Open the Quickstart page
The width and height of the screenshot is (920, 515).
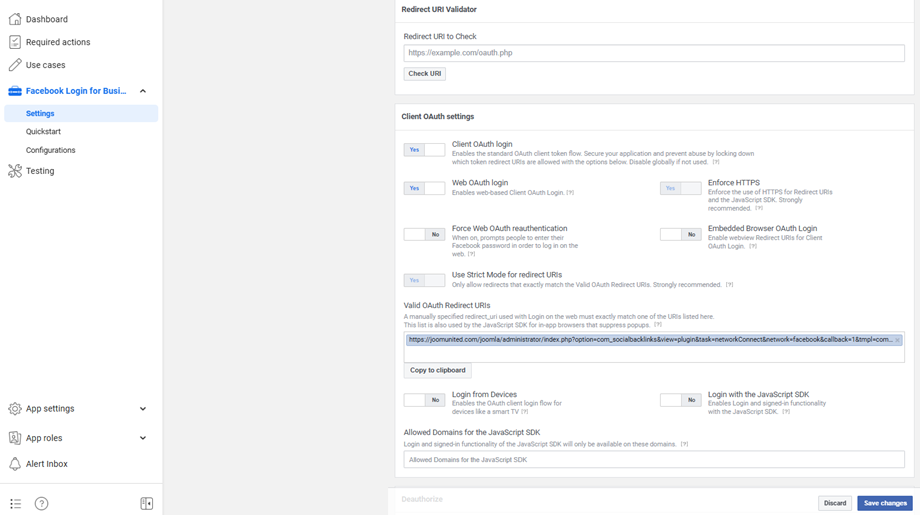(x=43, y=132)
